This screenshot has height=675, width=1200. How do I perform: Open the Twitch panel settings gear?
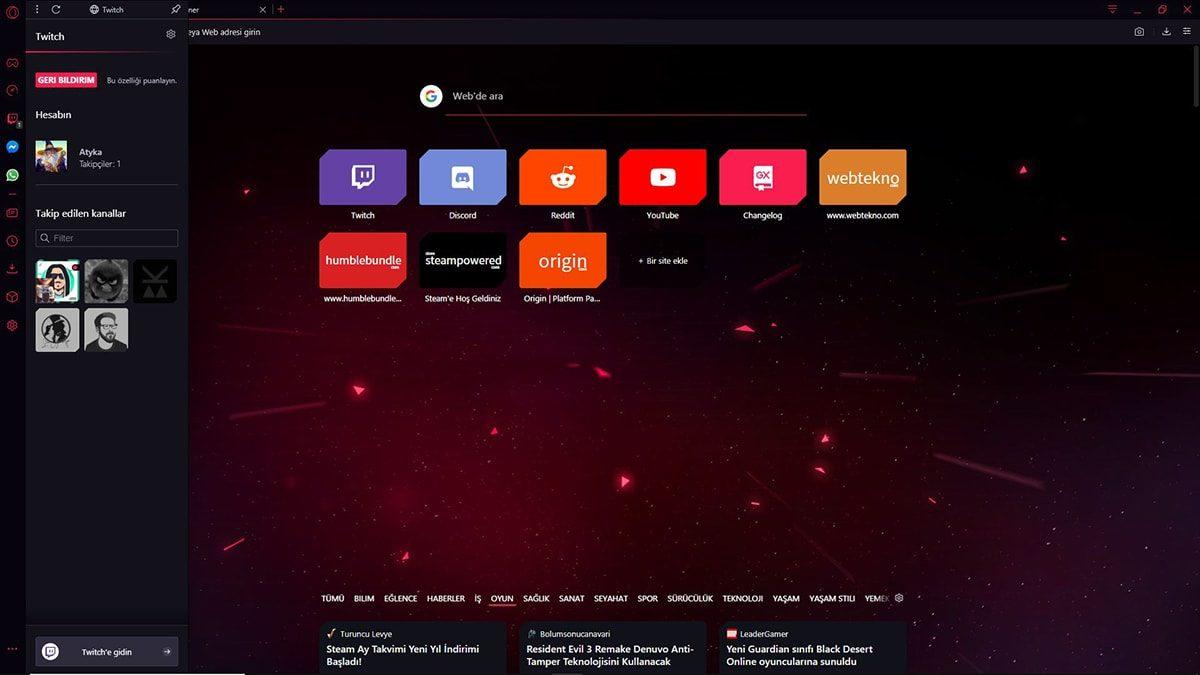170,34
